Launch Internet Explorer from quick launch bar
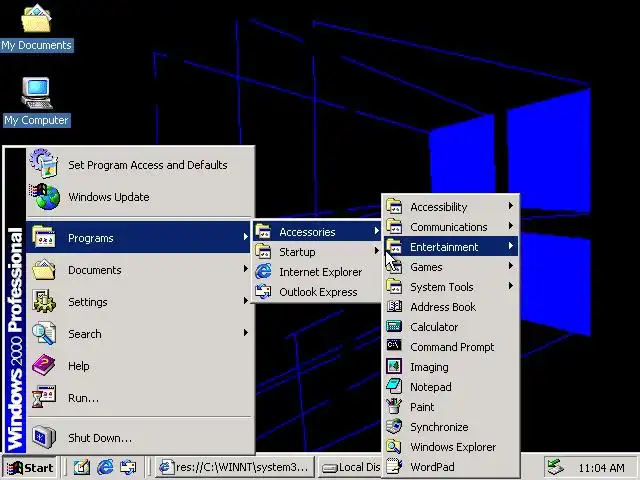The image size is (640, 480). coord(105,467)
